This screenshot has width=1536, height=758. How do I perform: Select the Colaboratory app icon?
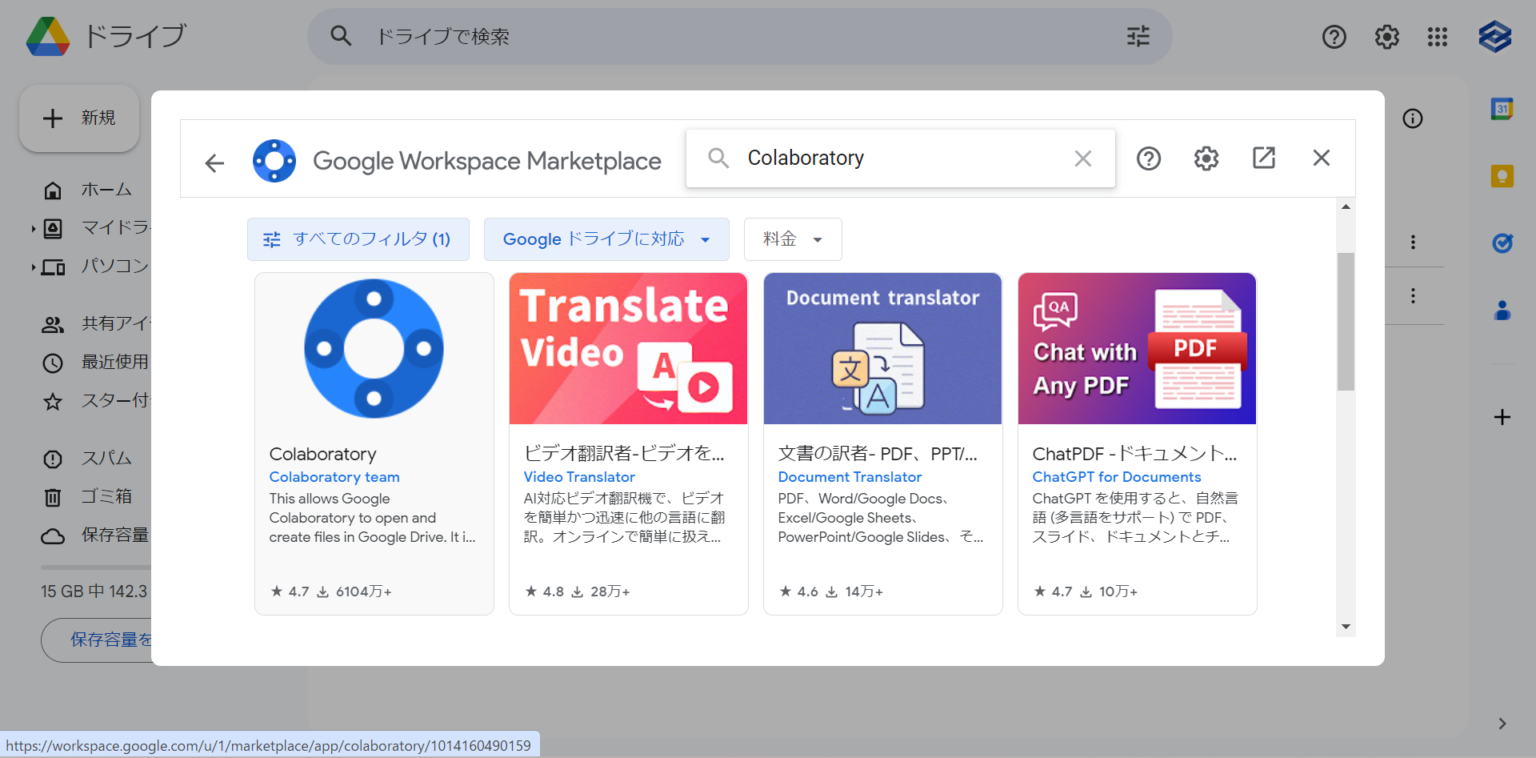click(373, 348)
